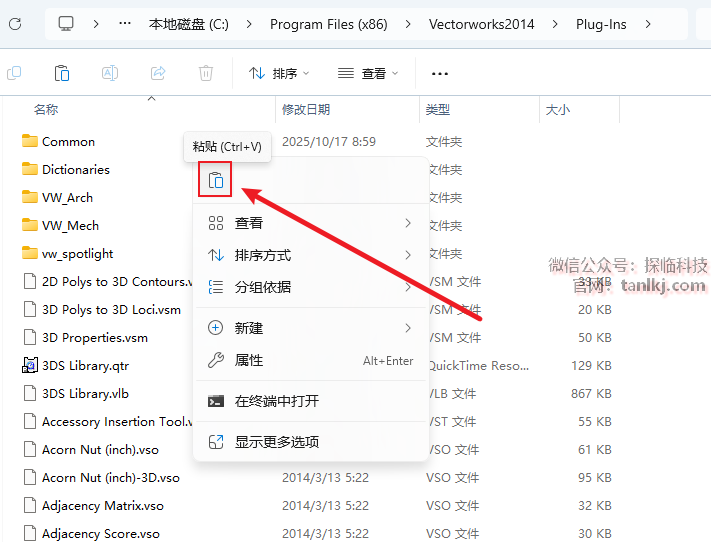Image resolution: width=711 pixels, height=542 pixels.
Task: Click the paste icon in context menu
Action: click(215, 181)
